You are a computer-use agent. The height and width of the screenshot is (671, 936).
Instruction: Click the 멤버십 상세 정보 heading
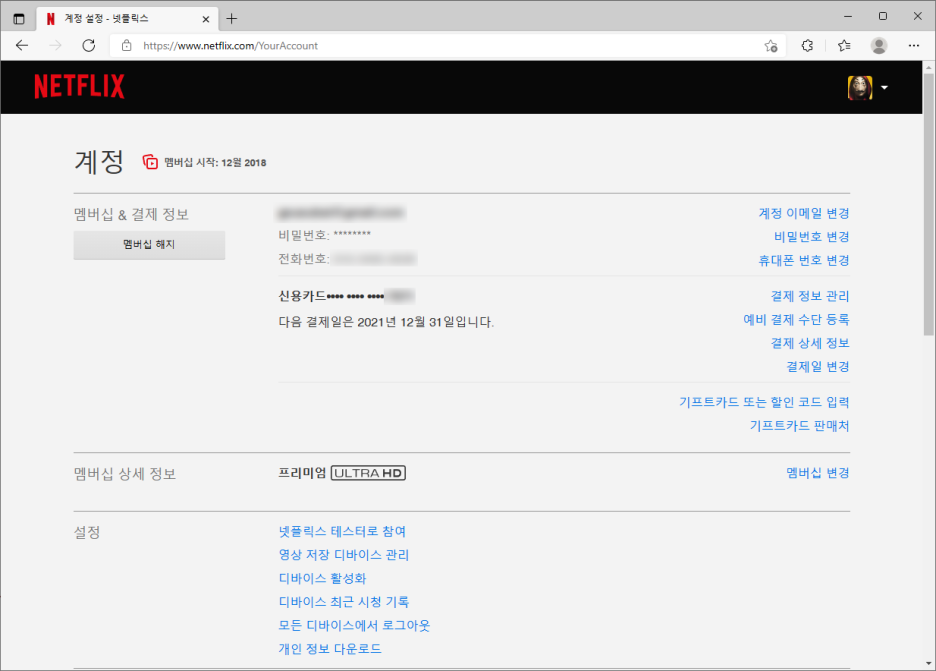125,474
